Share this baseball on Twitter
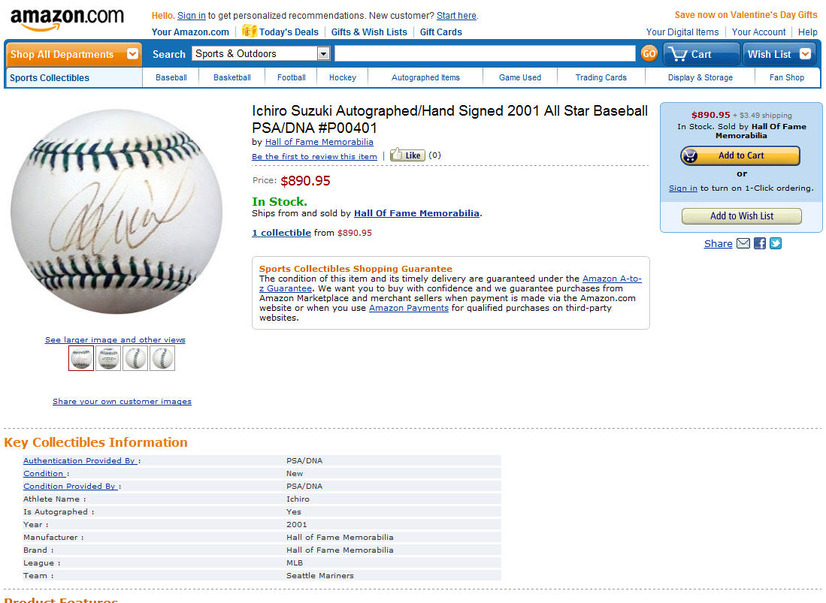This screenshot has height=603, width=826. tap(775, 243)
